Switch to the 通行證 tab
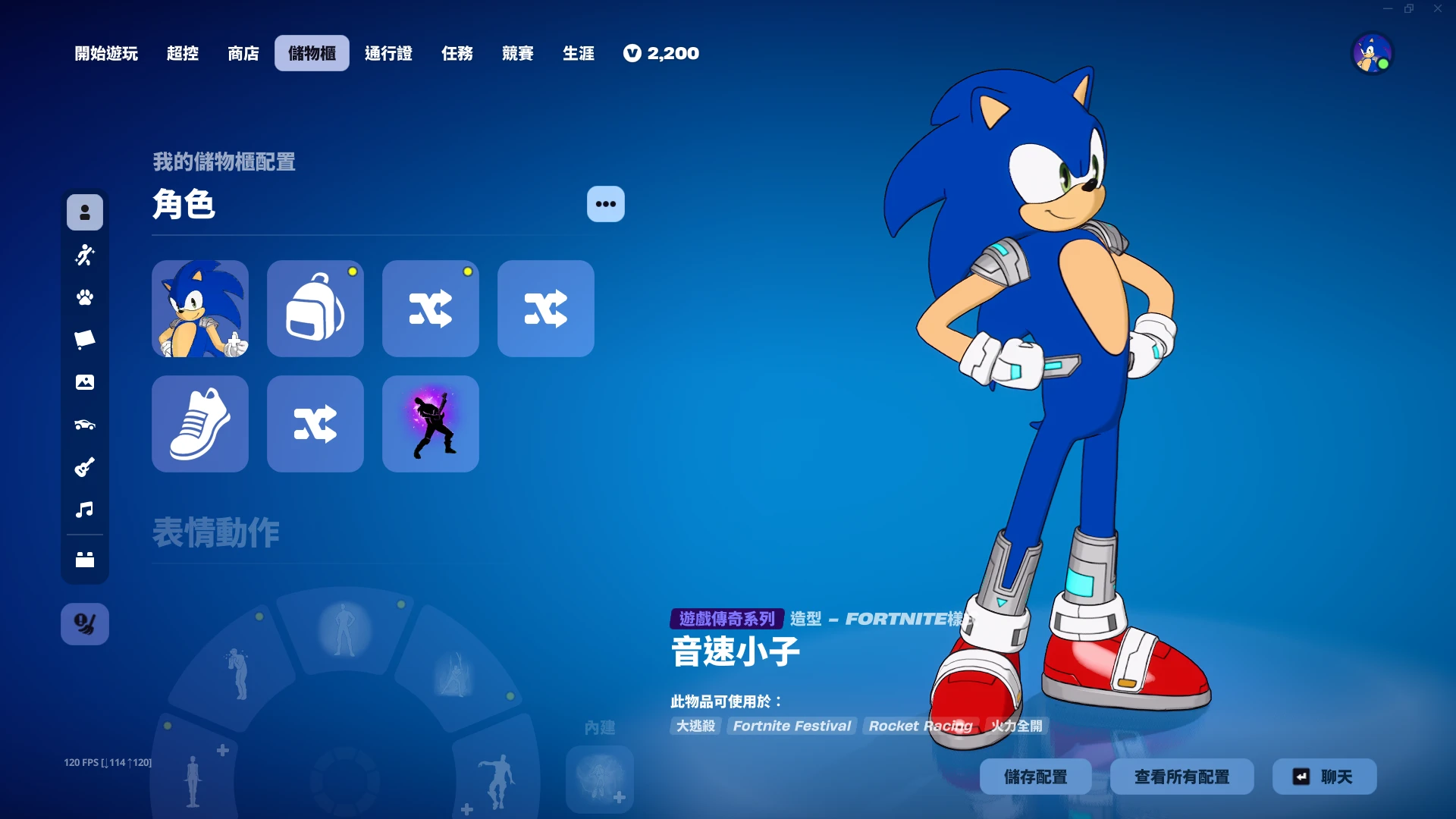 (x=388, y=53)
